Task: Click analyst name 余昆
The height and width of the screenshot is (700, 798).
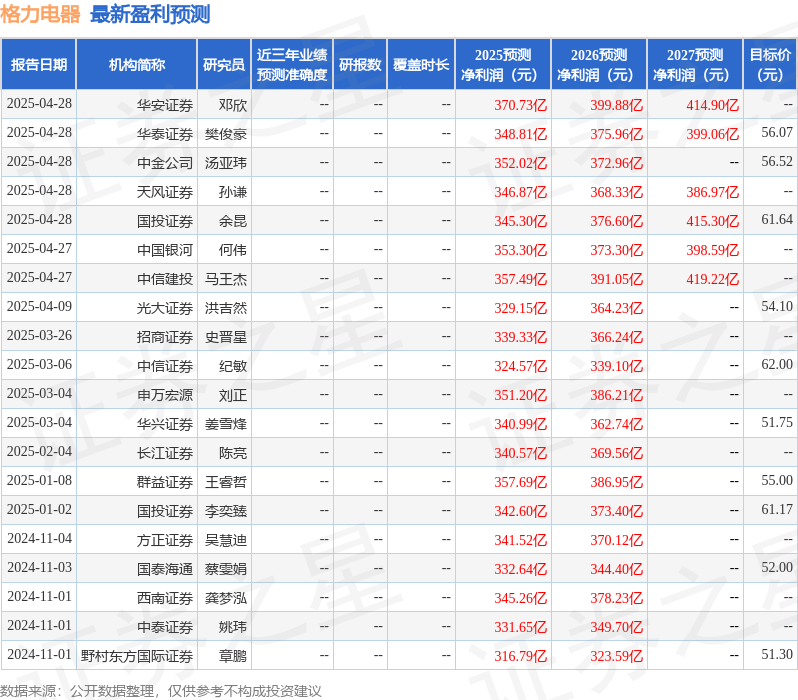Action: tap(233, 221)
